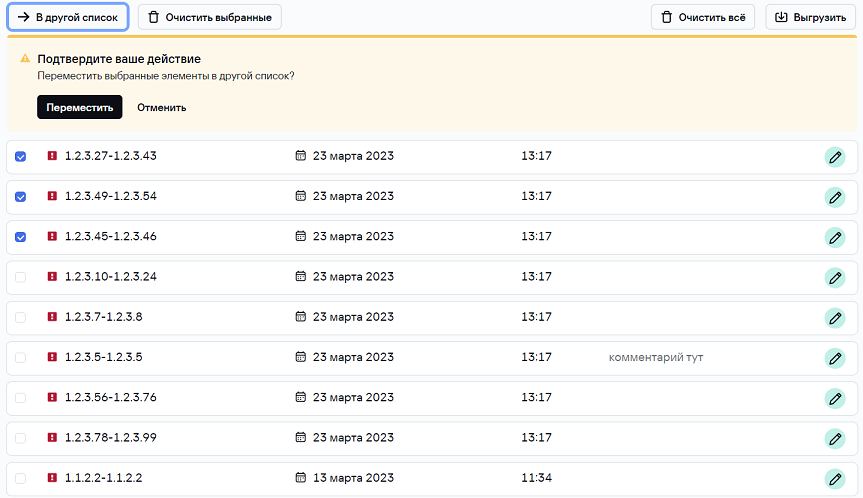Click the Очистить всё button
863x498 pixels.
(703, 17)
